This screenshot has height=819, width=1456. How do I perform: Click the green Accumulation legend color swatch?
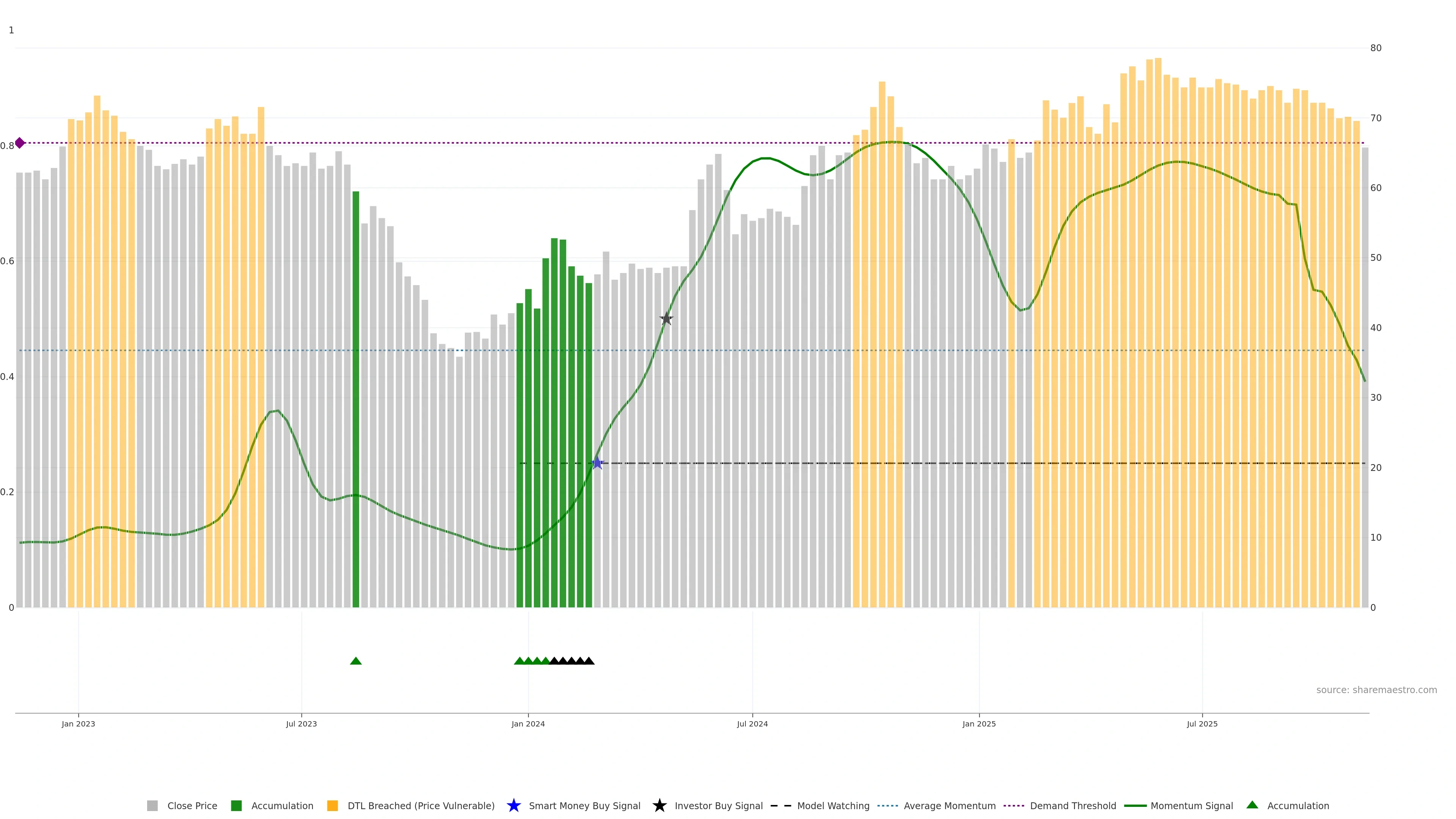[236, 805]
